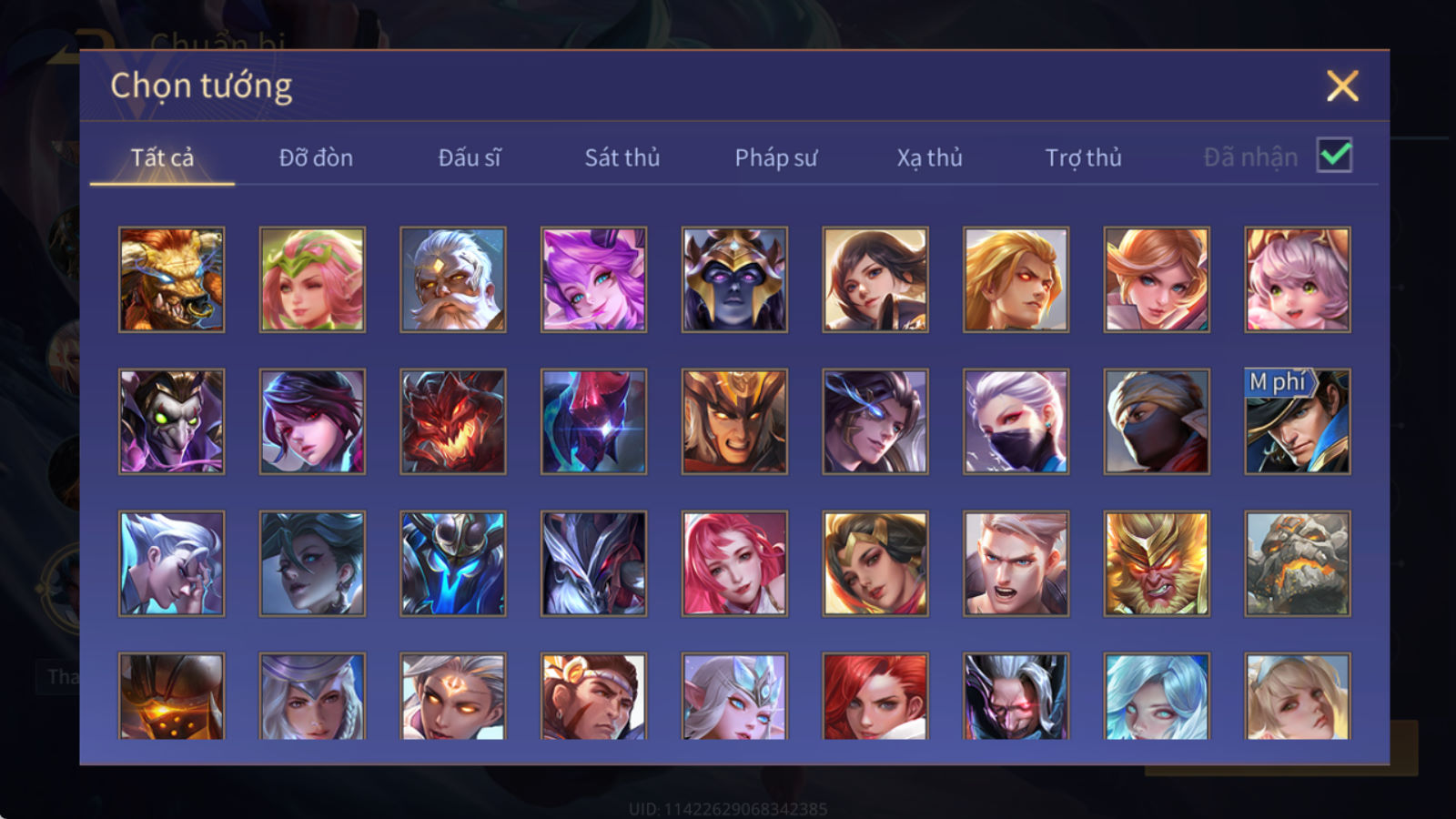The image size is (1456, 819).
Task: Pick the pink-haired woman in third row
Action: click(734, 563)
